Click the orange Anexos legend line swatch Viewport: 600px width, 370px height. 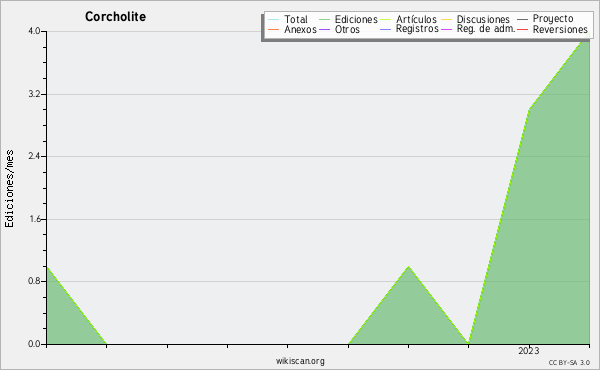click(274, 29)
